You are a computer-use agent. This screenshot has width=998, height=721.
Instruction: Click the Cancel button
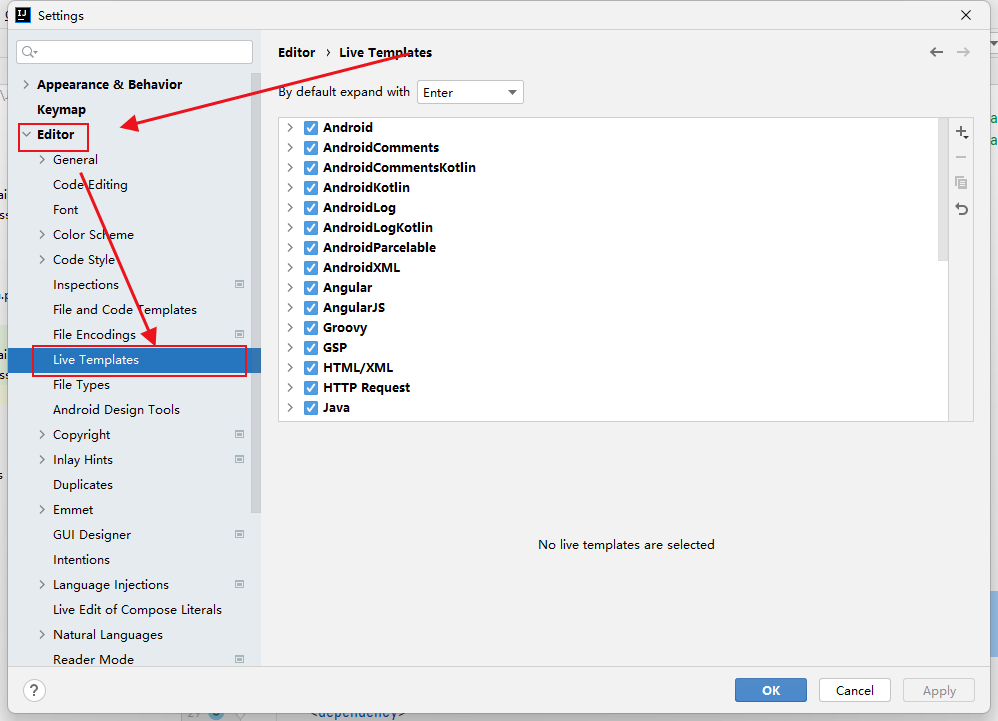(x=854, y=690)
